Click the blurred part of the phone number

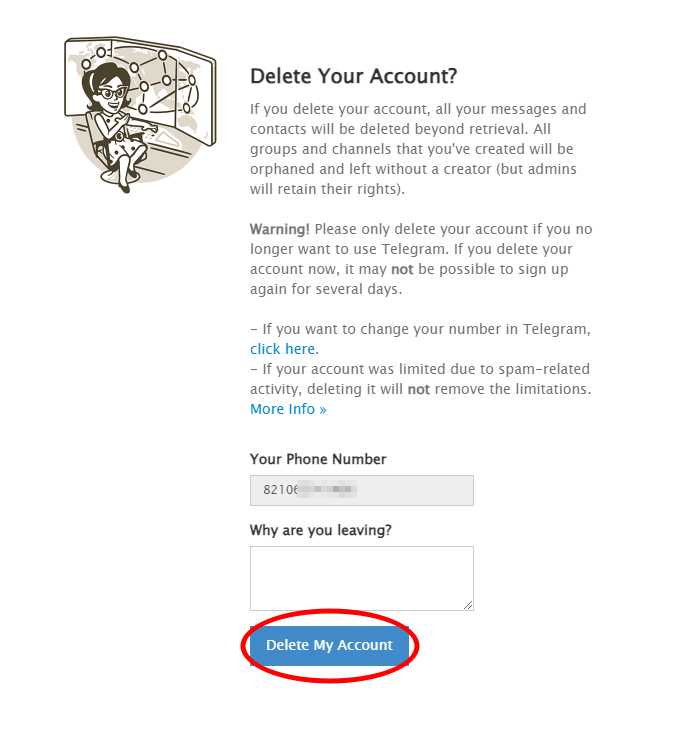point(327,489)
